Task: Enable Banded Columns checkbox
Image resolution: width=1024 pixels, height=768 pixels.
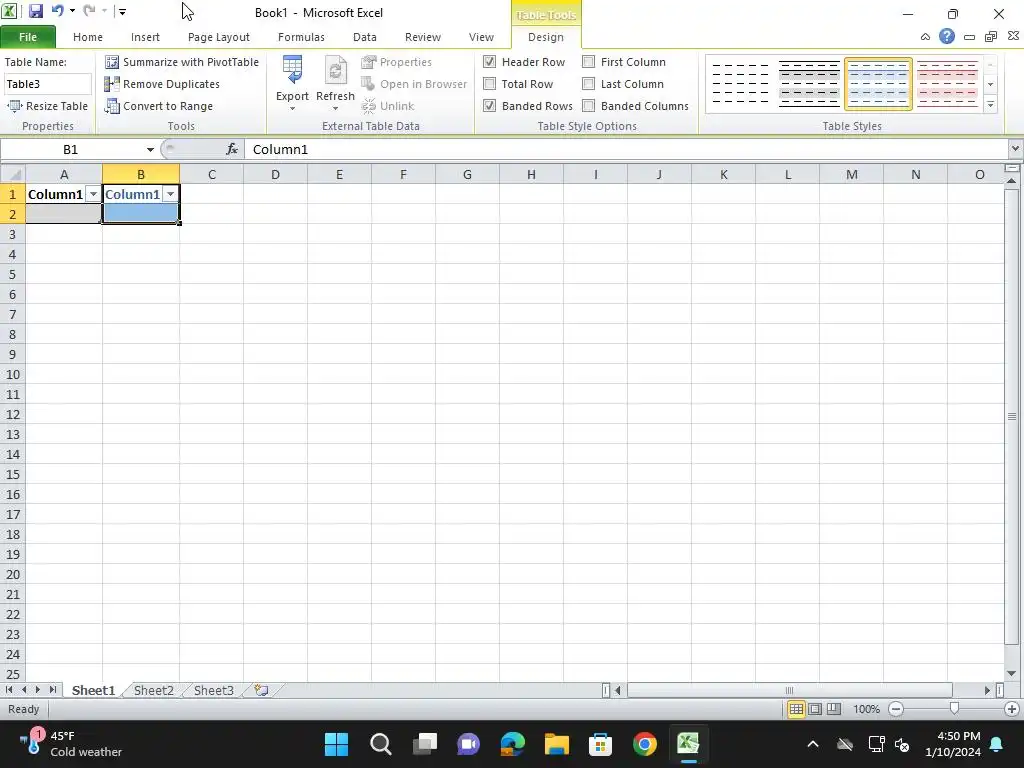Action: 588,106
